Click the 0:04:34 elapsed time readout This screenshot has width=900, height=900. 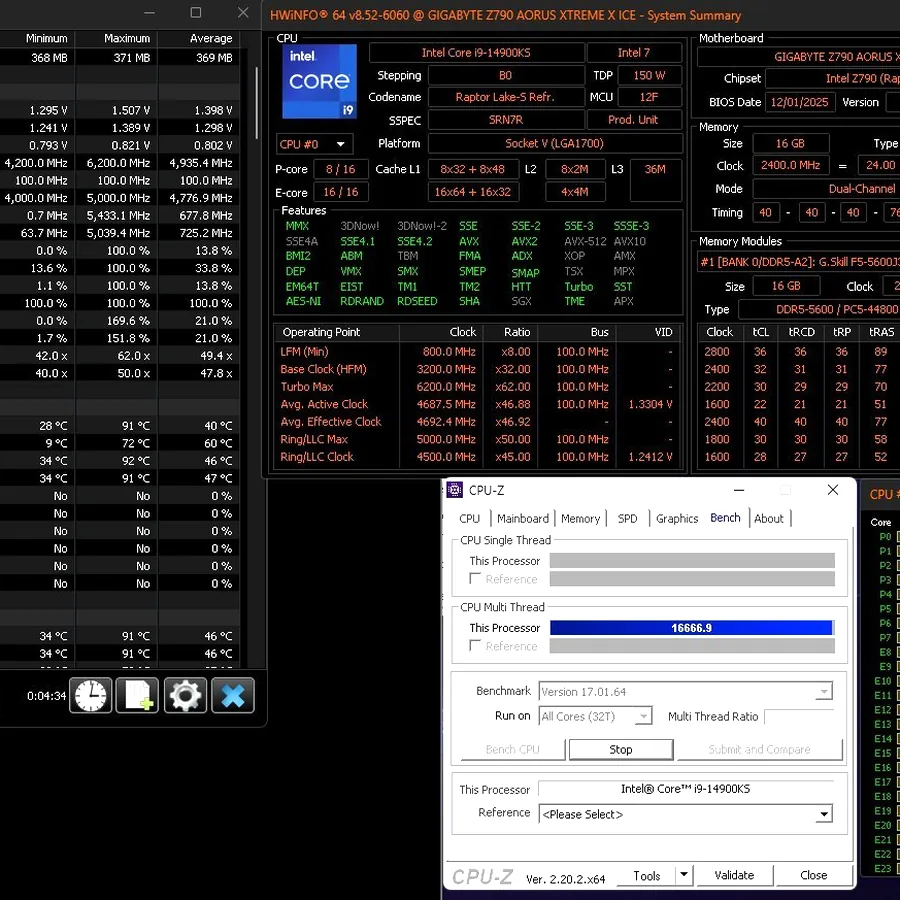point(46,696)
